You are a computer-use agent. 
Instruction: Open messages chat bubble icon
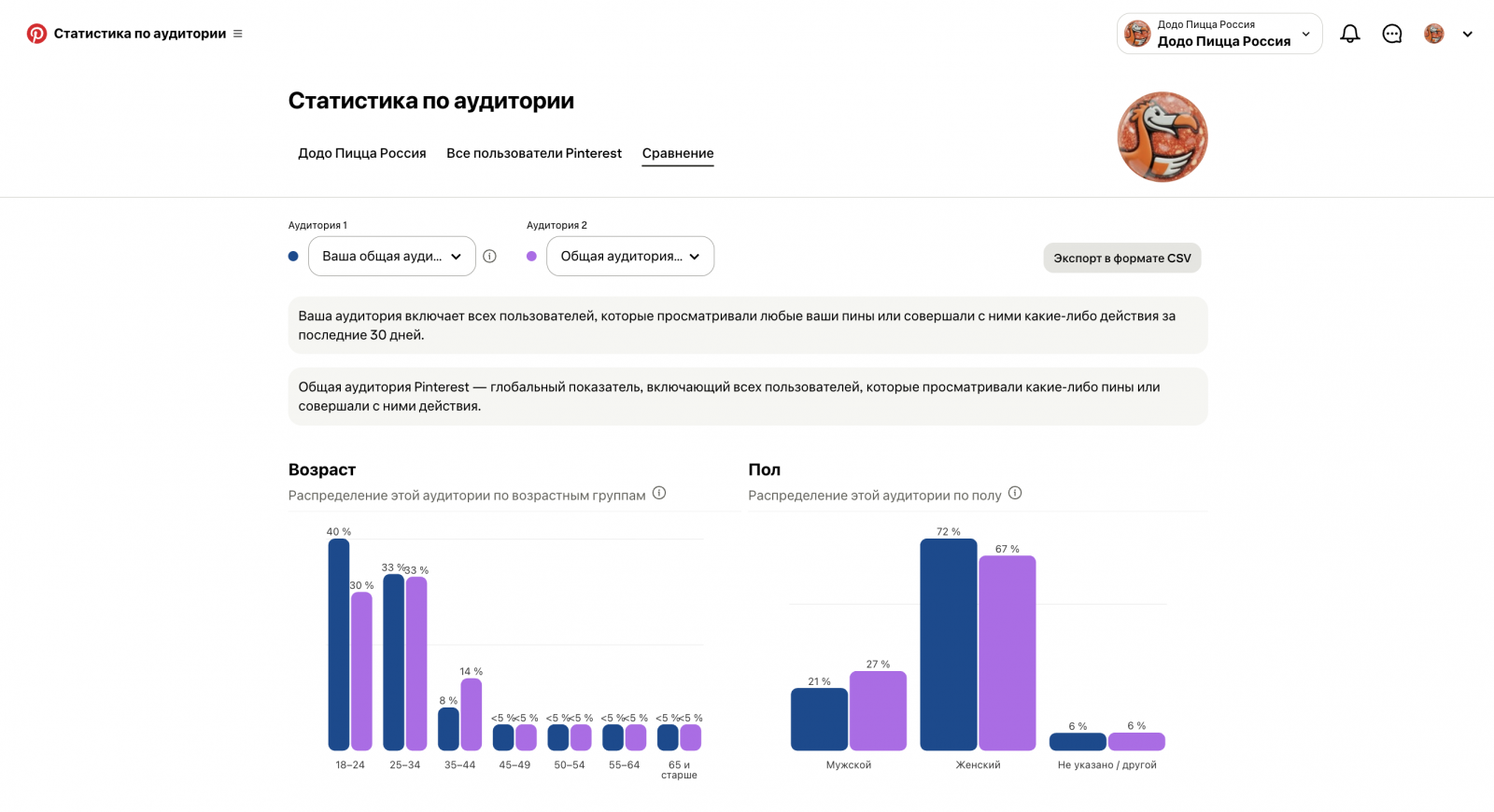coord(1392,34)
